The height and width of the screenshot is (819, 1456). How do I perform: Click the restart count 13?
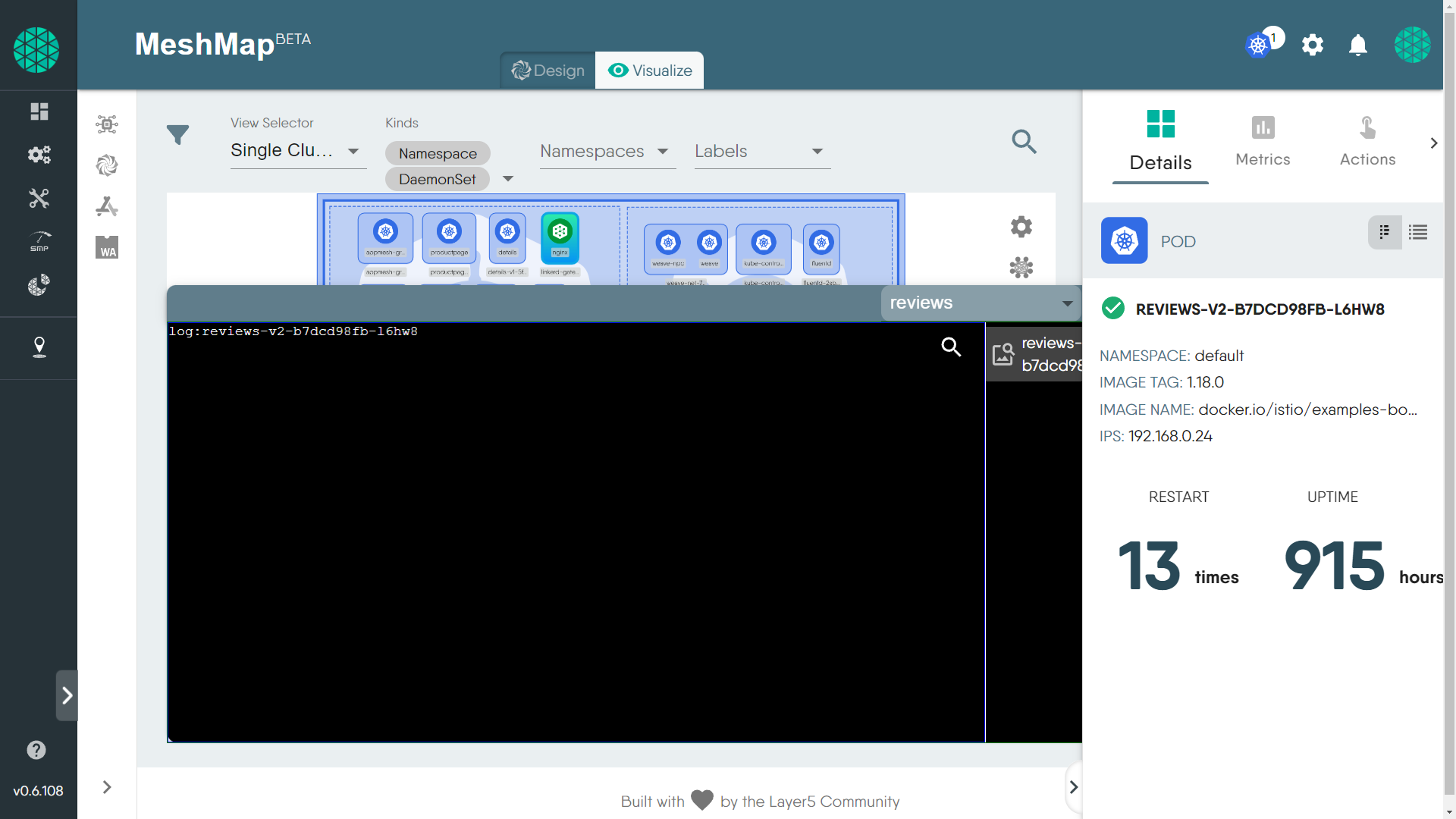(x=1149, y=566)
